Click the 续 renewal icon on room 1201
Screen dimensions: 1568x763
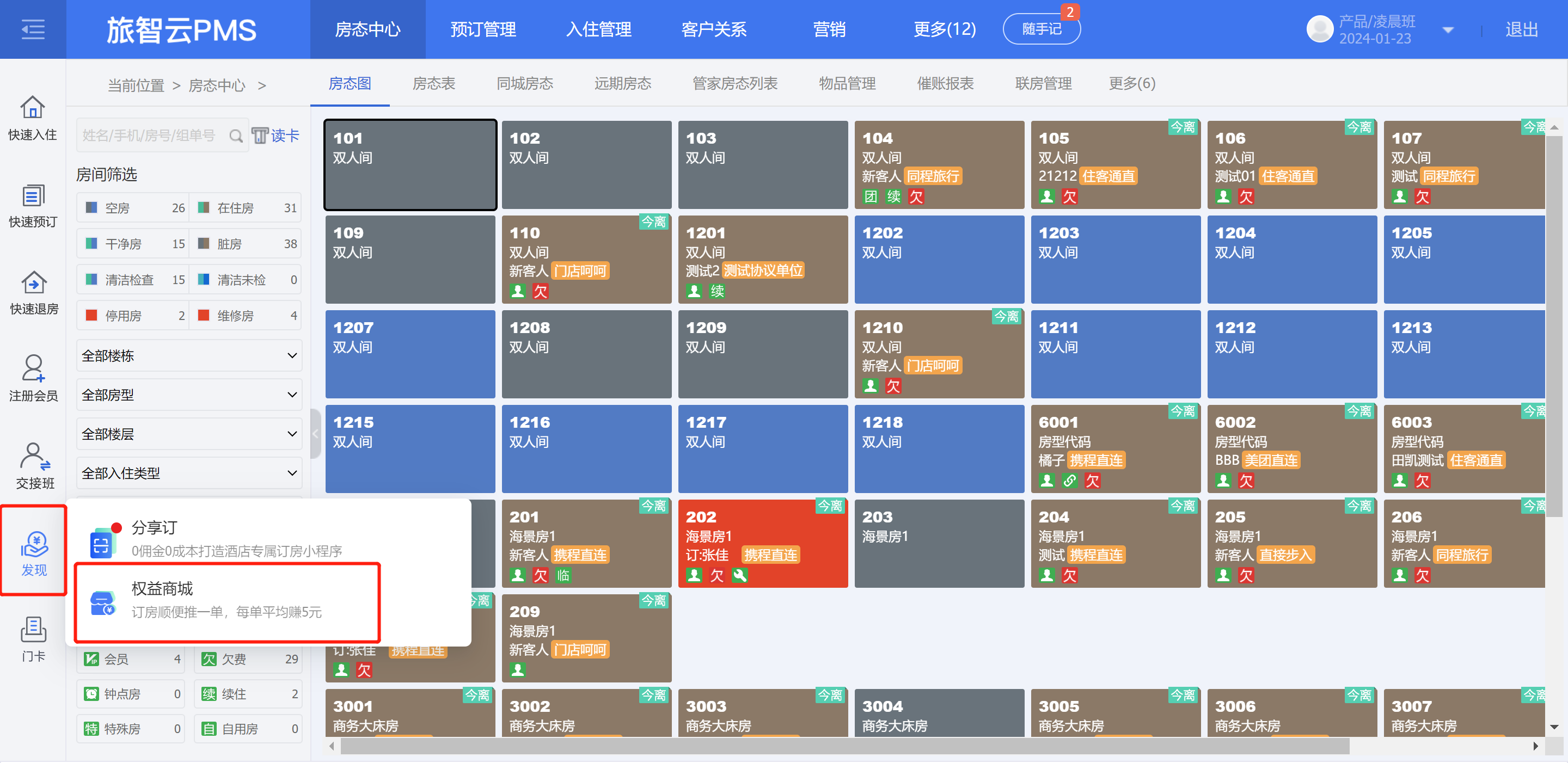point(717,291)
